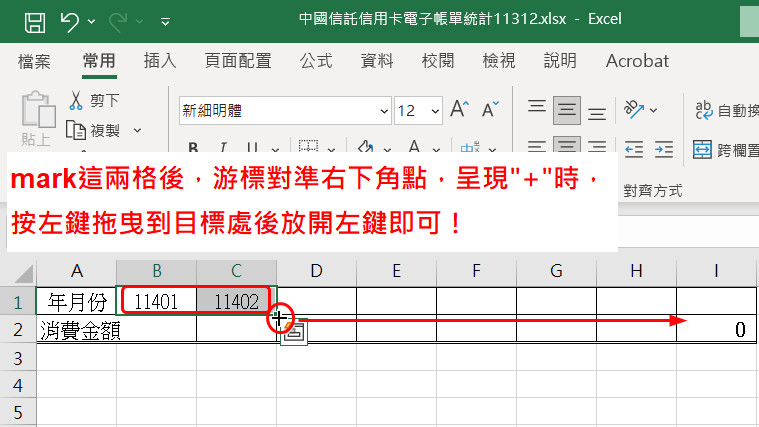
Task: Increase font size with the larger A icon
Action: [460, 109]
